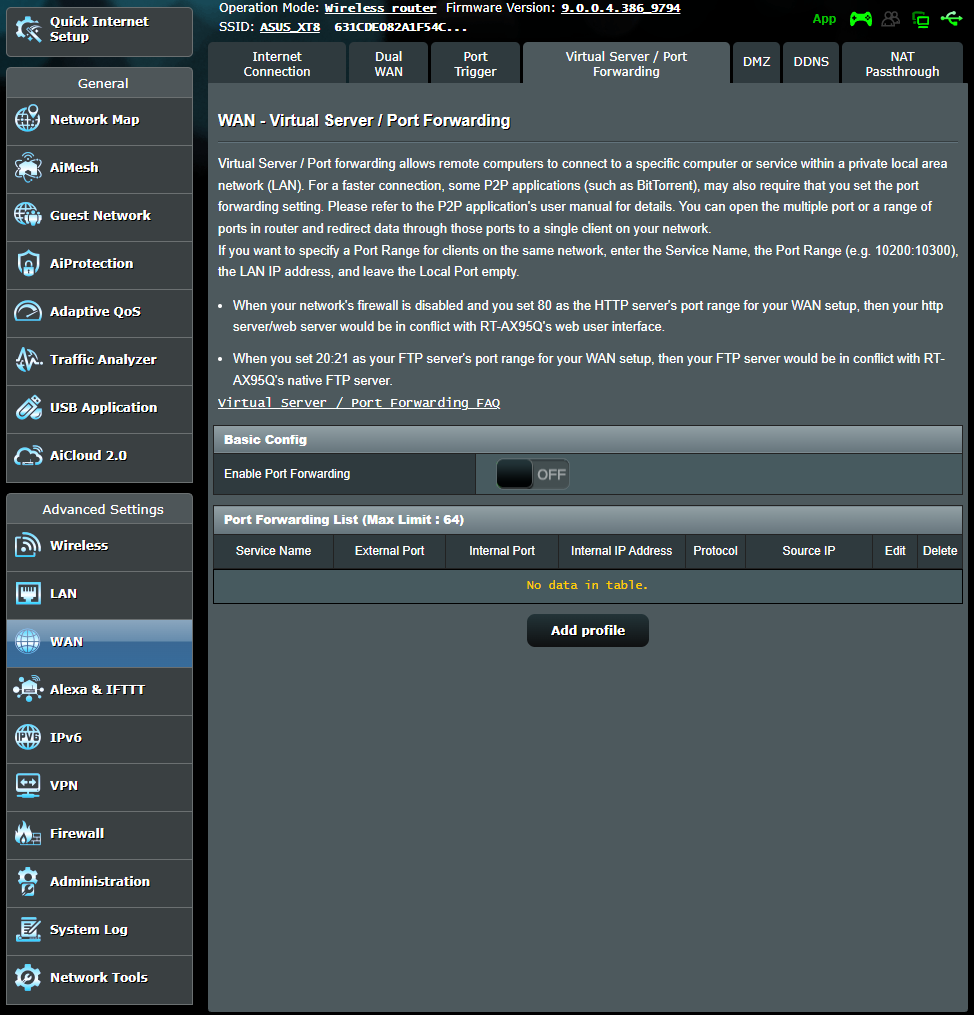Image resolution: width=974 pixels, height=1015 pixels.
Task: Click the Traffic Analyzer icon
Action: (x=28, y=359)
